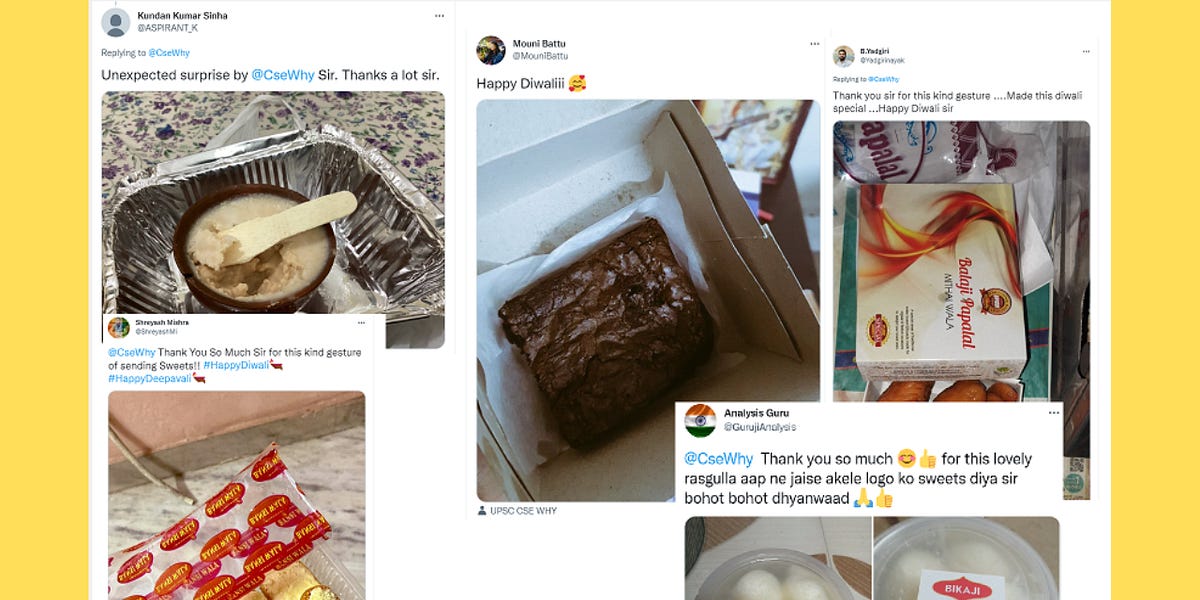1200x600 pixels.
Task: Click the @CseWhy mention in Analysis Guru's tweet
Action: tap(717, 459)
